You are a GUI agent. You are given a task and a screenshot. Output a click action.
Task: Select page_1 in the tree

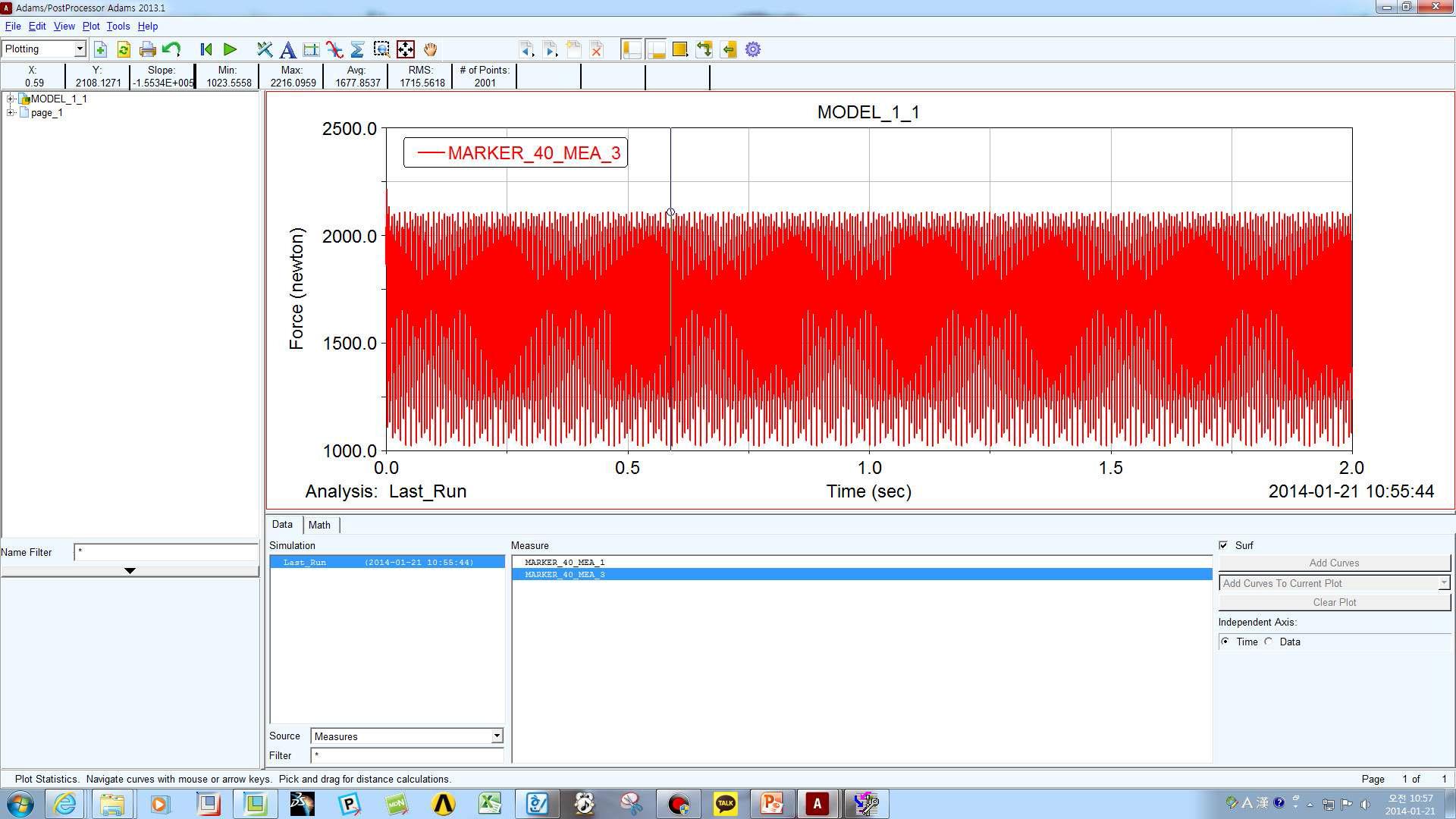point(46,112)
